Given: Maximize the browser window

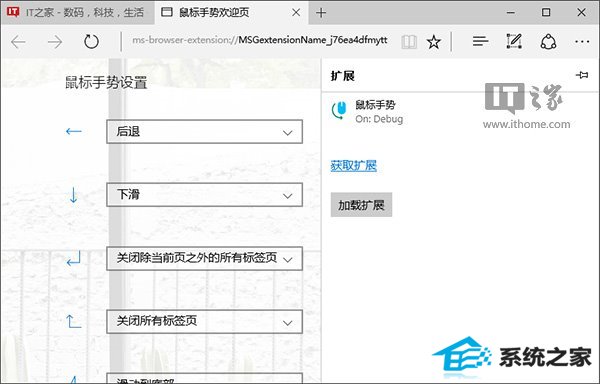Looking at the screenshot, I should (546, 13).
